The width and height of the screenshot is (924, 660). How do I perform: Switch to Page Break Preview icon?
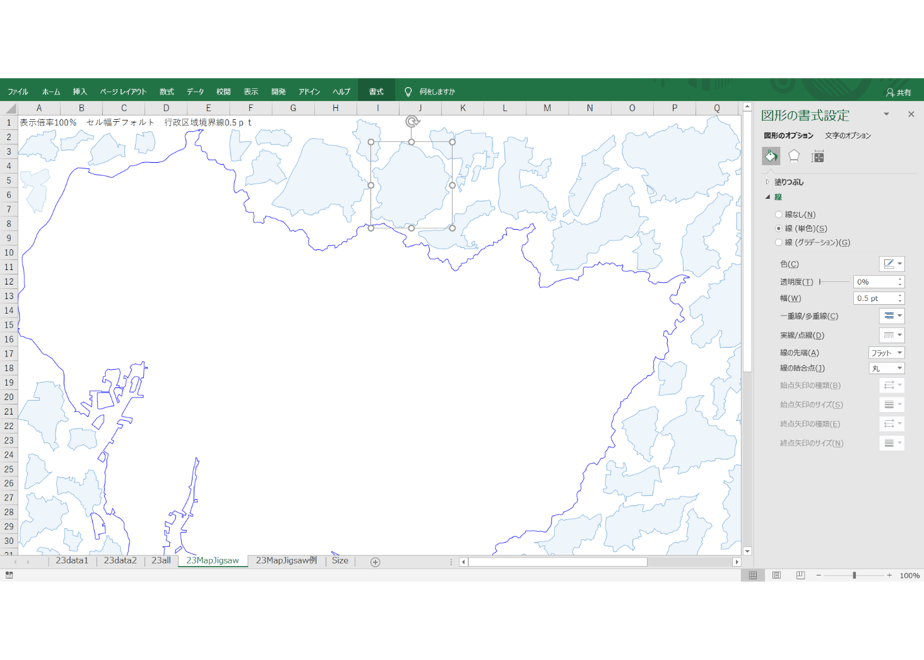(800, 575)
